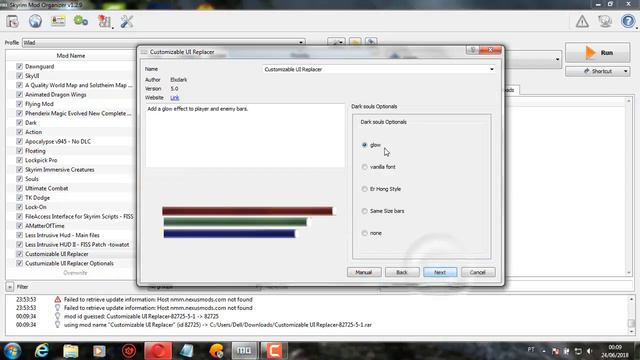This screenshot has width=640, height=360.
Task: Select the Er Hong Style radio option
Action: point(364,189)
